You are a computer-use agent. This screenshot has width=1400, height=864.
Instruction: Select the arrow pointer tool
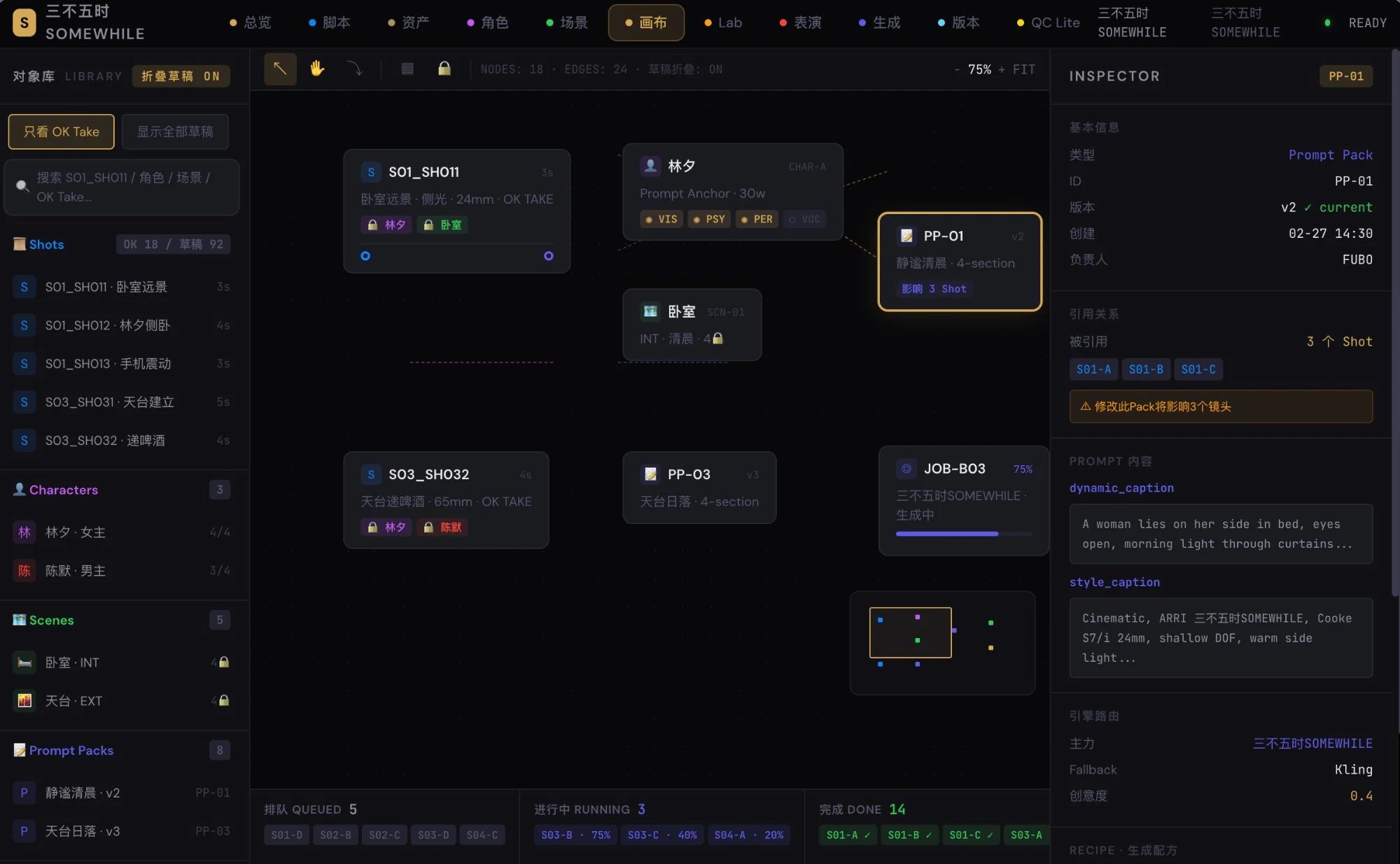pos(280,69)
